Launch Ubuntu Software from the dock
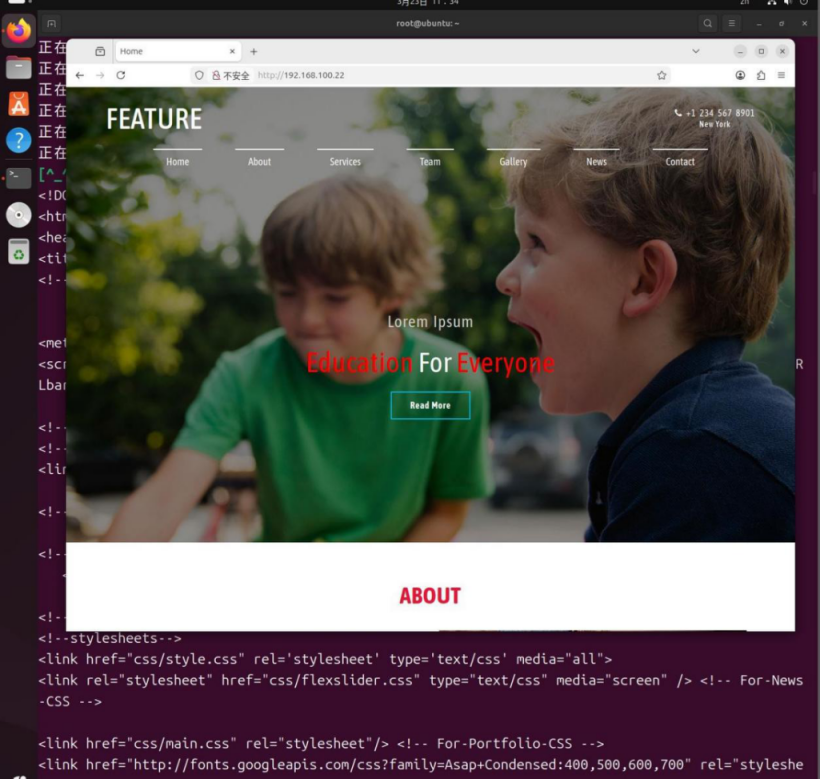 [x=19, y=104]
